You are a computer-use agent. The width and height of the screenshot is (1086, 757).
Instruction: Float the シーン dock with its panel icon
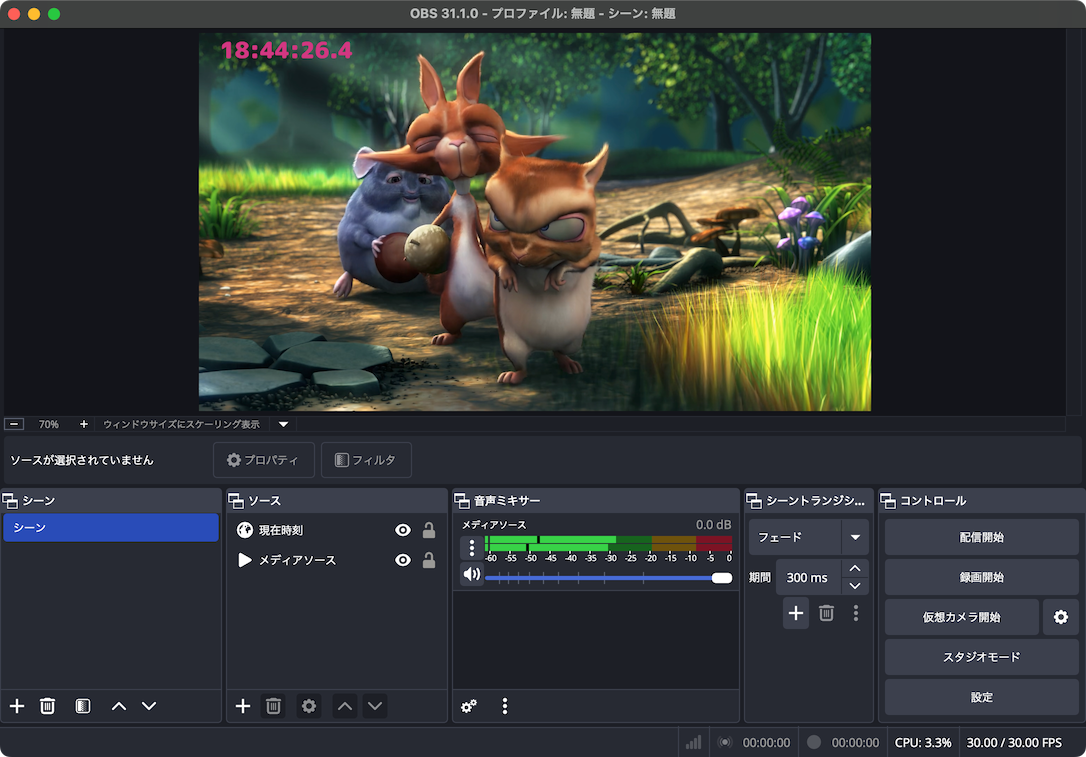[x=10, y=500]
